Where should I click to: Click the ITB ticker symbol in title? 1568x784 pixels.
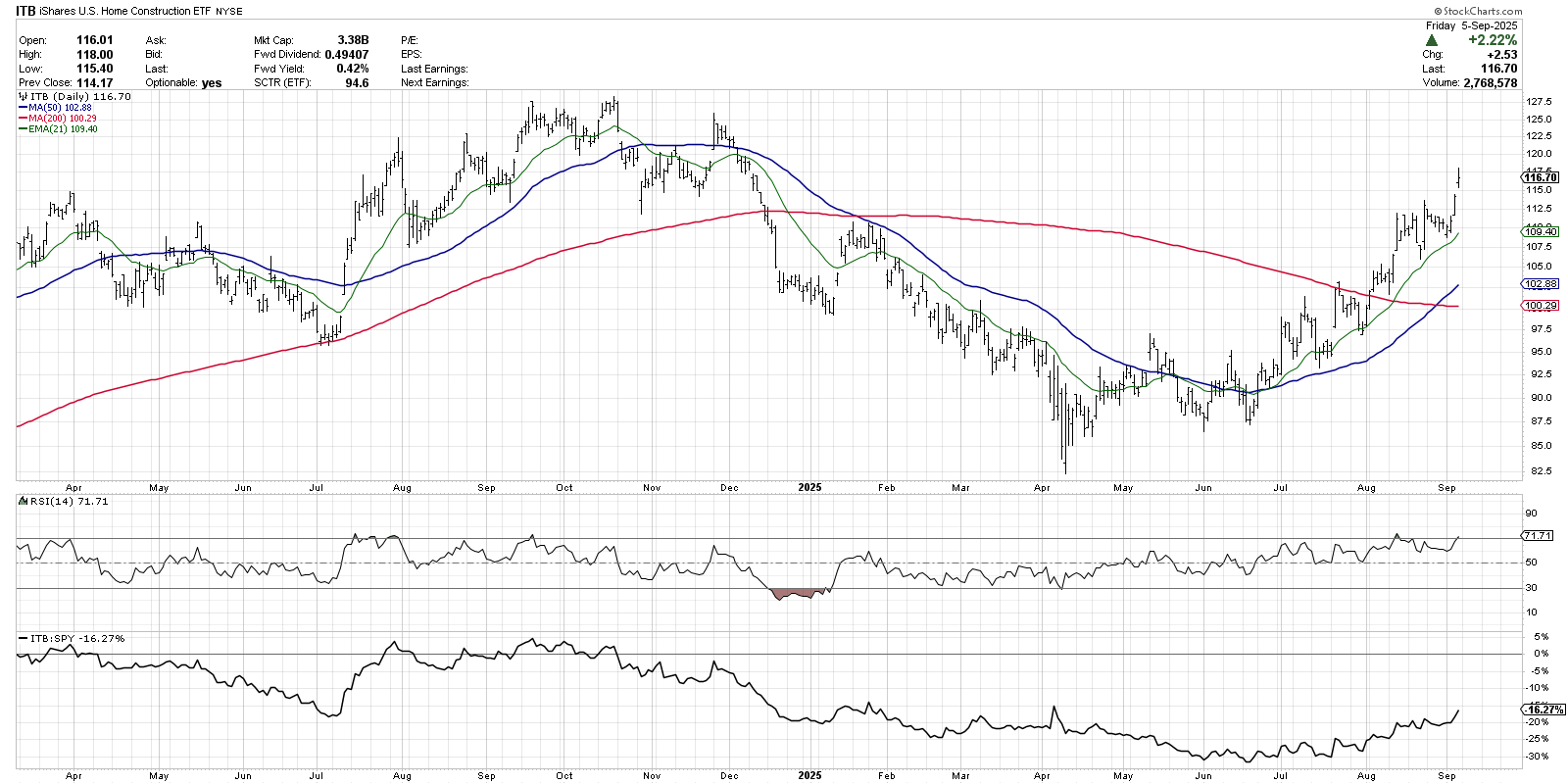tap(25, 12)
